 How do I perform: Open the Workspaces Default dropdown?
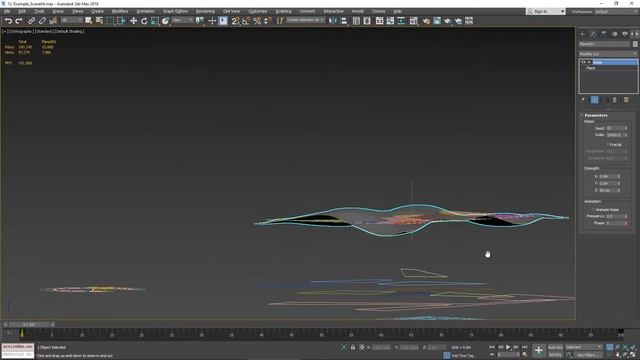tap(616, 11)
